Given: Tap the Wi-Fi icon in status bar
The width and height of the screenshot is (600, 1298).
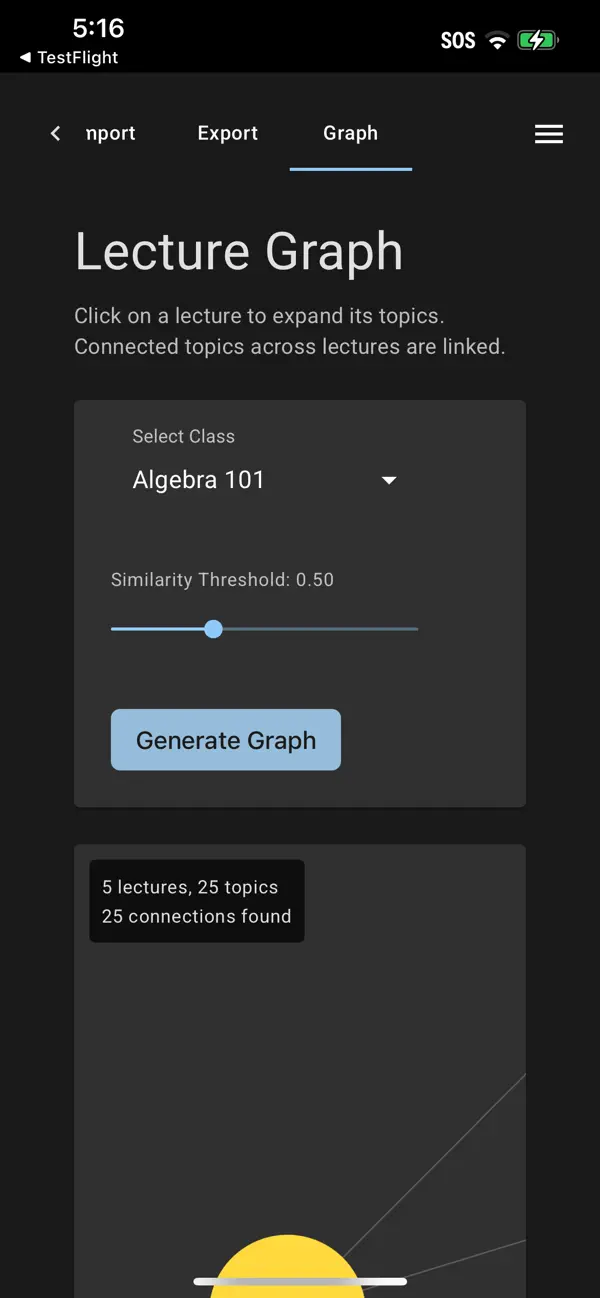Looking at the screenshot, I should [497, 41].
